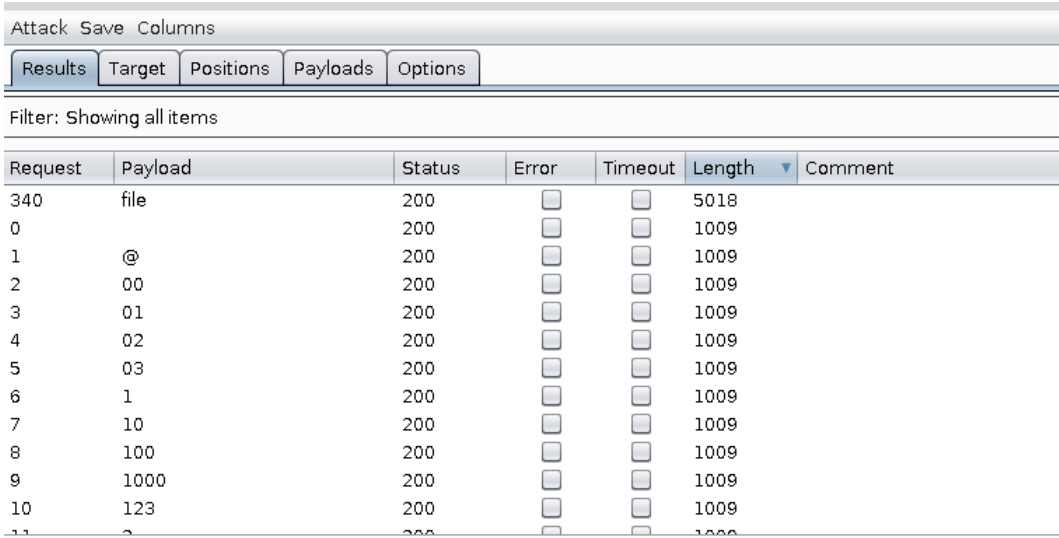Image resolution: width=1059 pixels, height=538 pixels.
Task: Select the 'file' payload cell
Action: tap(254, 200)
